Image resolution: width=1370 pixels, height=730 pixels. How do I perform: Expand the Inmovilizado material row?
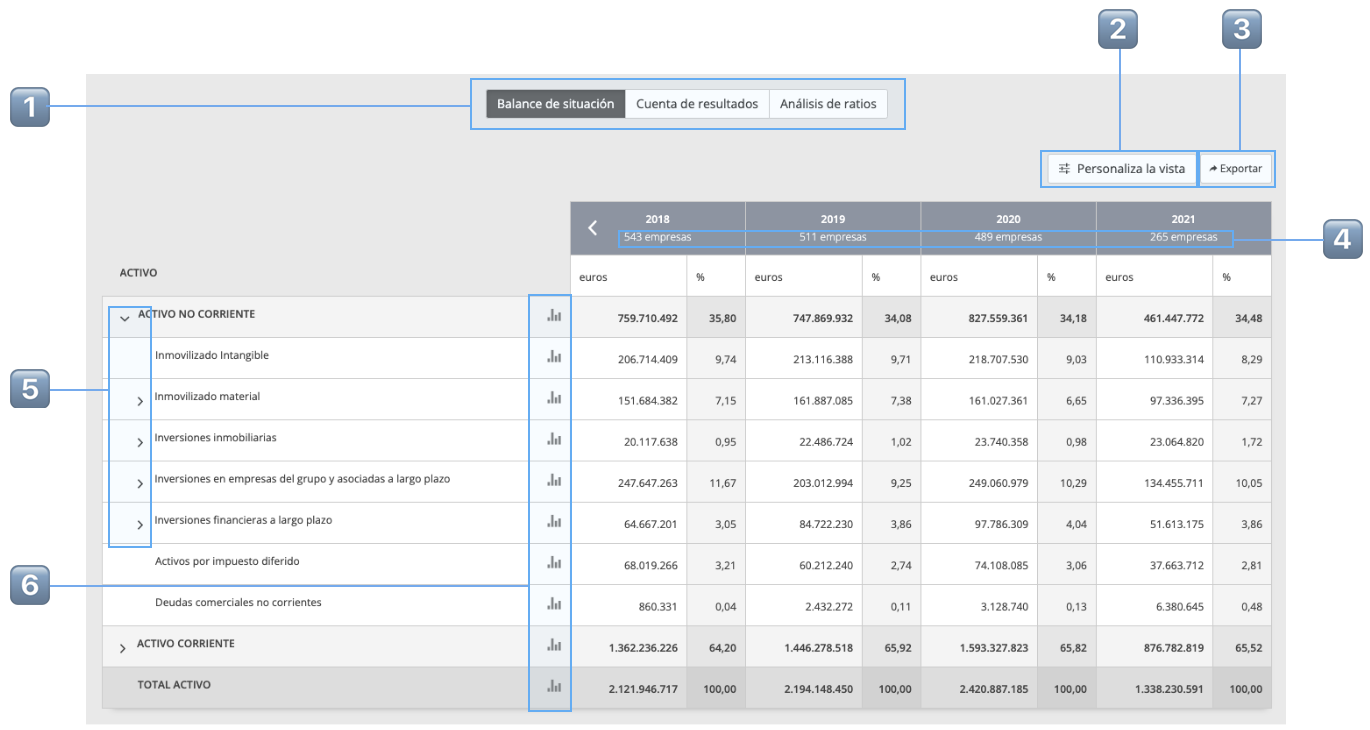tap(140, 401)
